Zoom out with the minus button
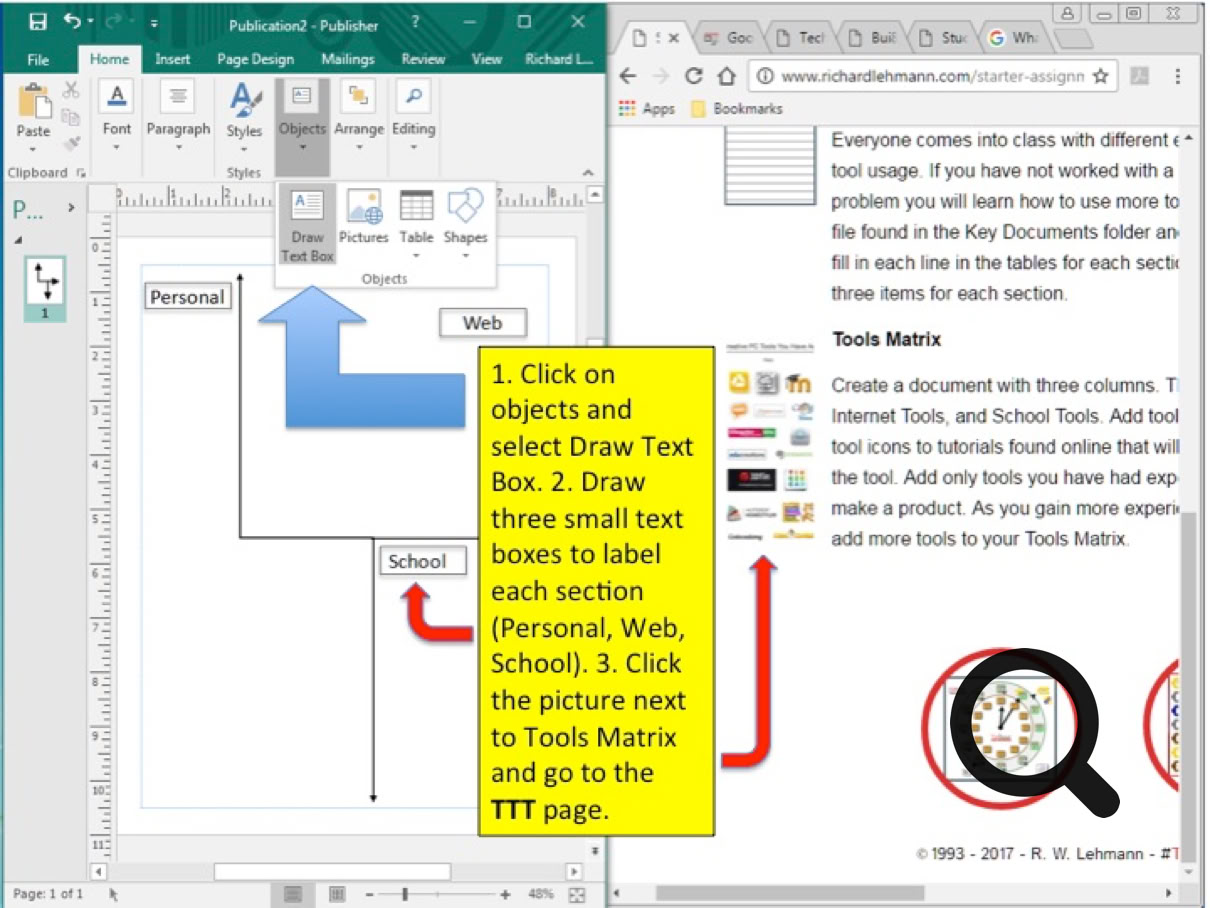The height and width of the screenshot is (908, 1210). tap(370, 893)
